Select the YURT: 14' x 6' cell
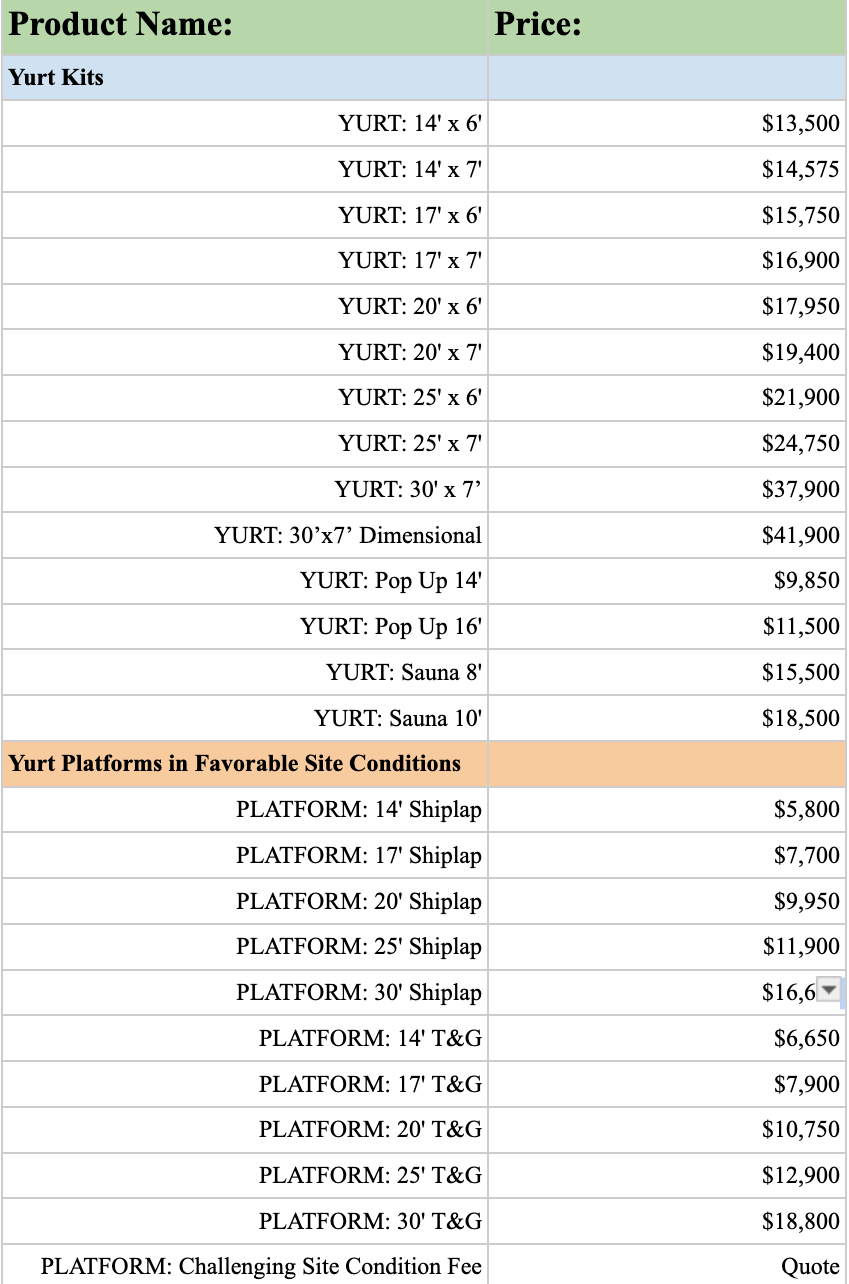Viewport: 849px width, 1284px height. pos(245,123)
